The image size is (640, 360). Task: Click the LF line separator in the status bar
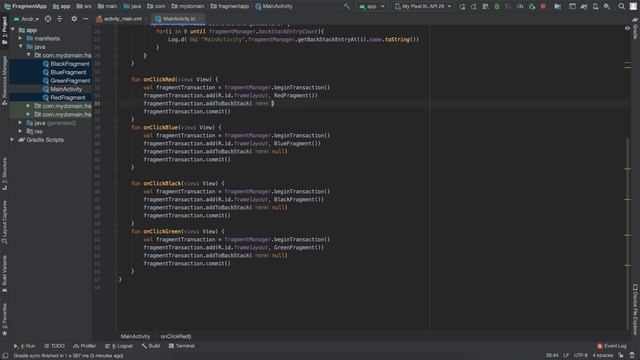pos(566,356)
